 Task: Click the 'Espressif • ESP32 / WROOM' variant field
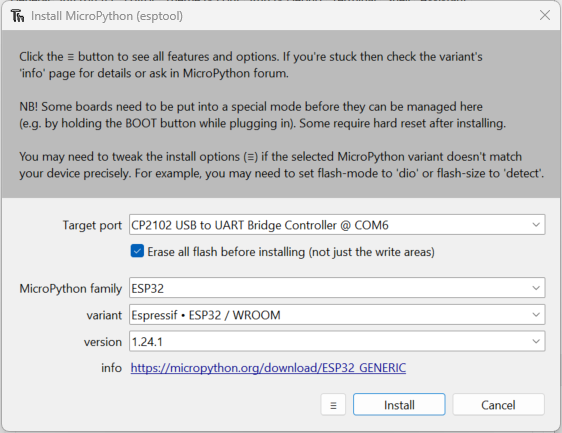(337, 315)
